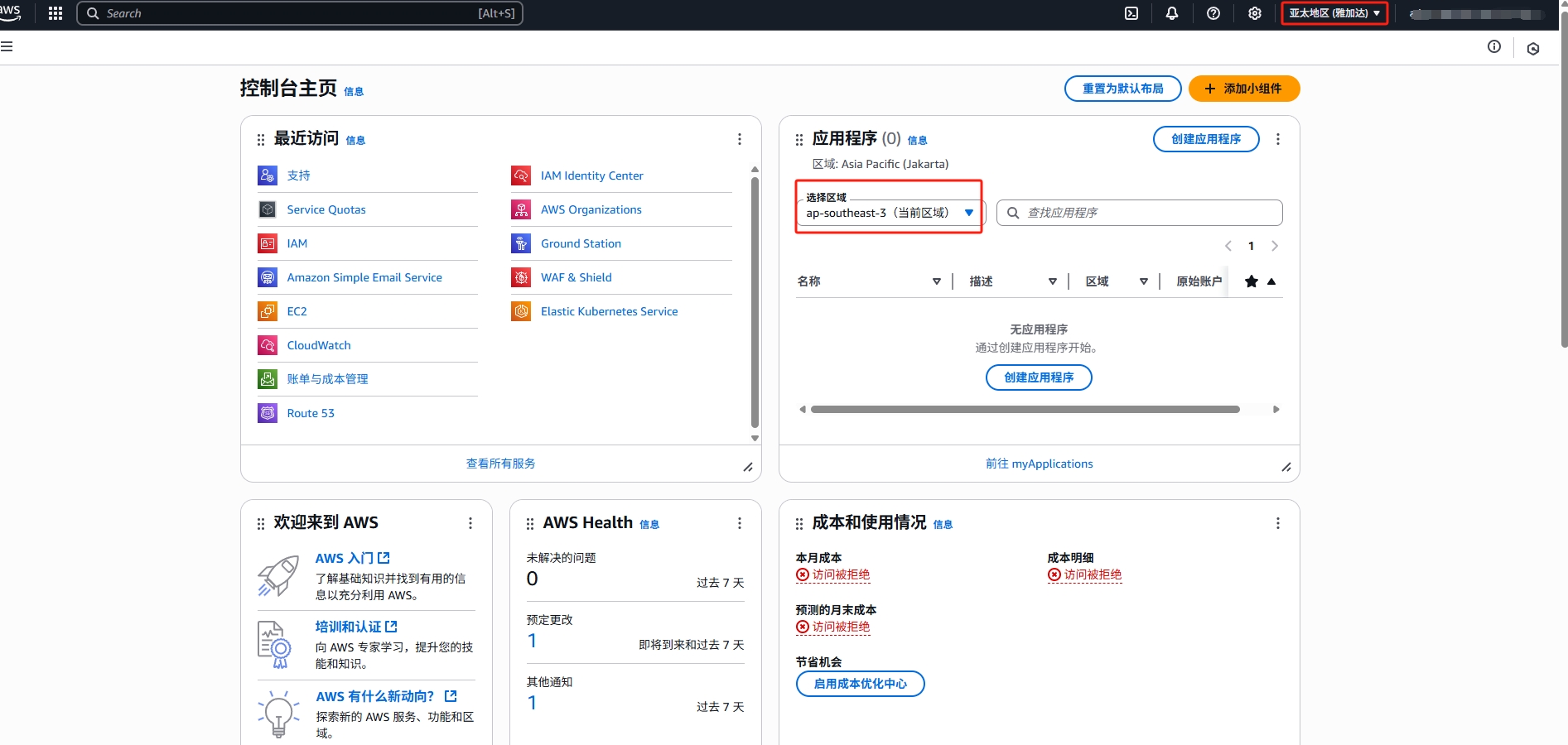
Task: Open the 成本和使用情况 widget three-dot menu
Action: [x=1278, y=523]
